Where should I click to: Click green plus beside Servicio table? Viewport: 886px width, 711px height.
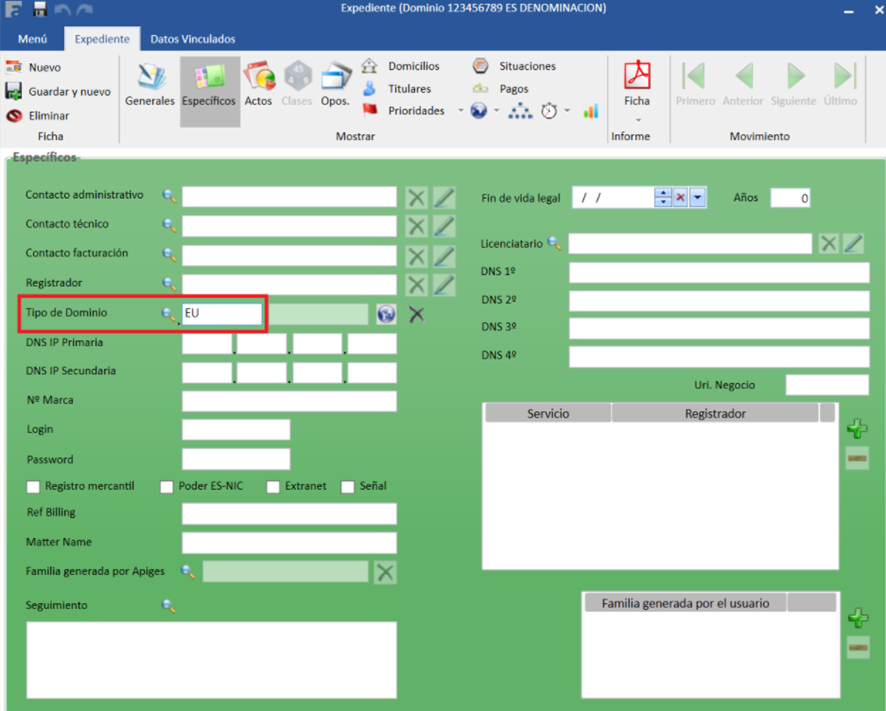(x=857, y=429)
